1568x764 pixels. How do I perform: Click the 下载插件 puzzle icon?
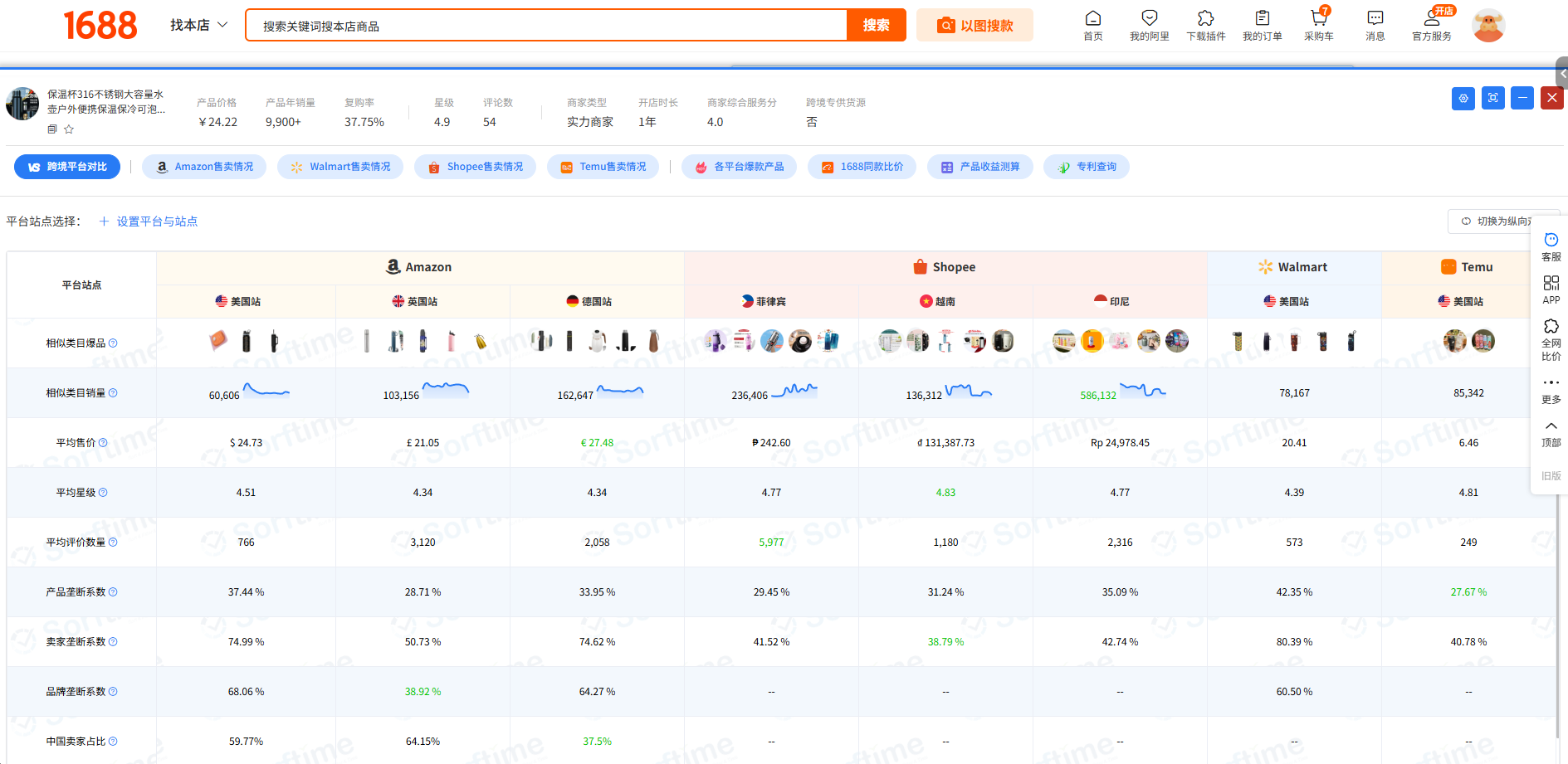(x=1205, y=19)
